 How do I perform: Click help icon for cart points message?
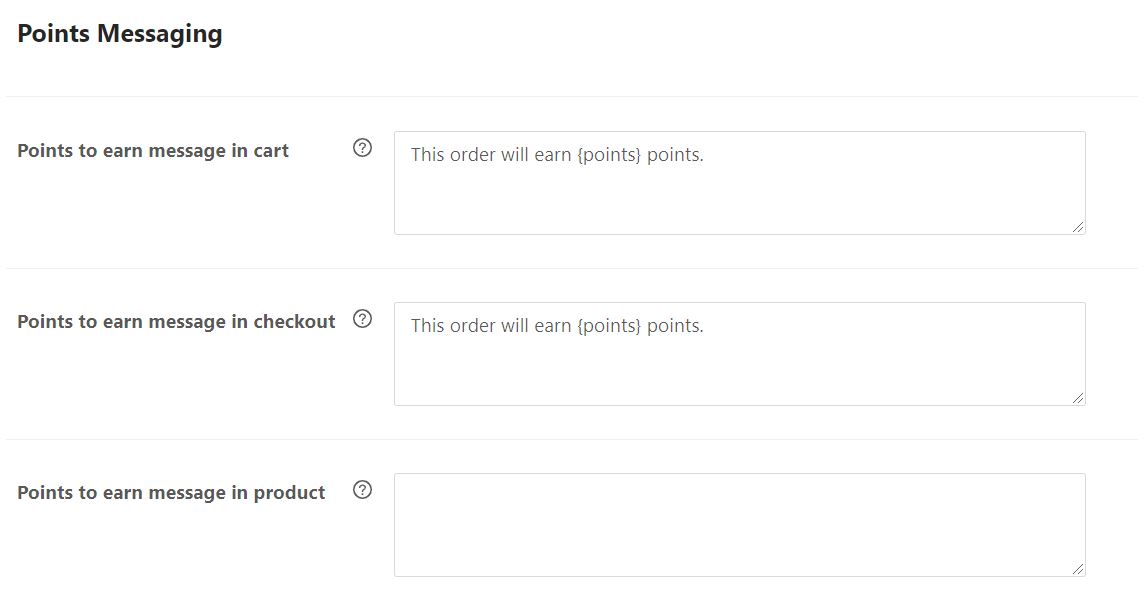[363, 148]
